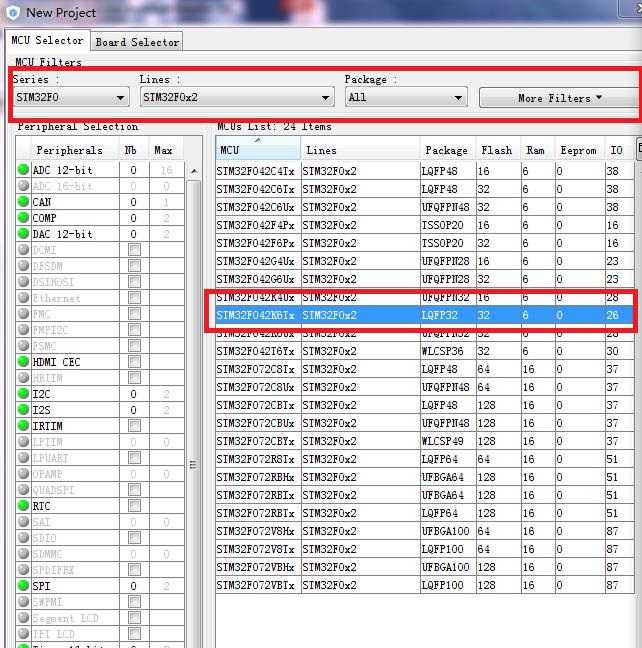The image size is (642, 648).
Task: Select the STM32F042T6Yx WLCSP36 row
Action: click(425, 351)
